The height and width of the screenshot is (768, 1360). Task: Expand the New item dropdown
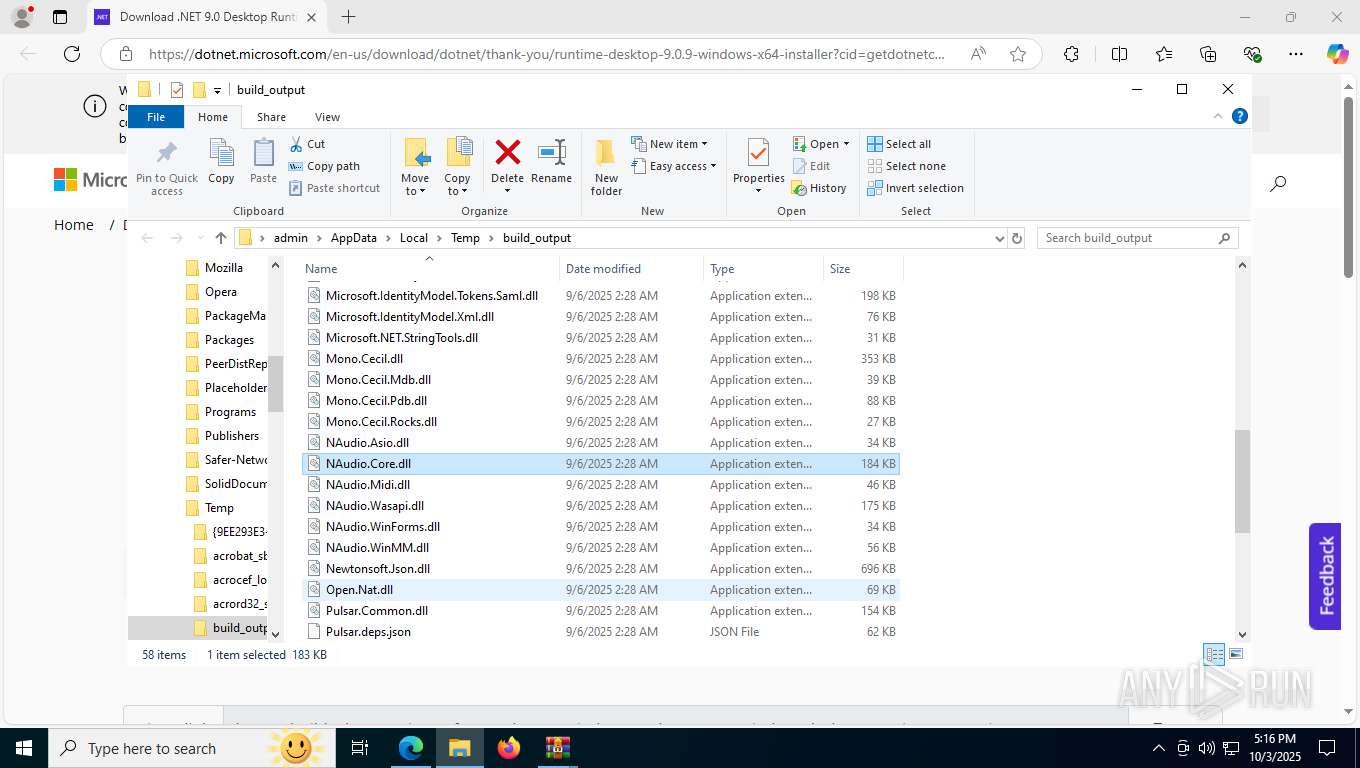(x=670, y=144)
